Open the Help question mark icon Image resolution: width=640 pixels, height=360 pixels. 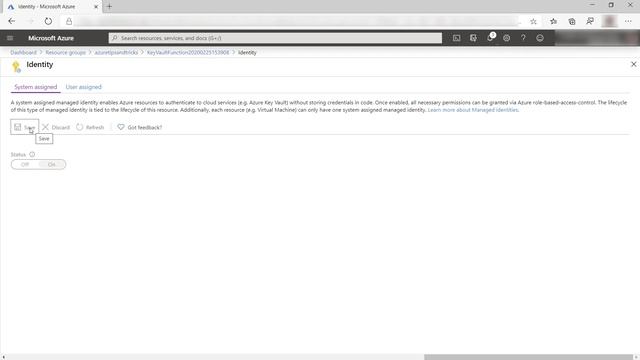(x=523, y=38)
